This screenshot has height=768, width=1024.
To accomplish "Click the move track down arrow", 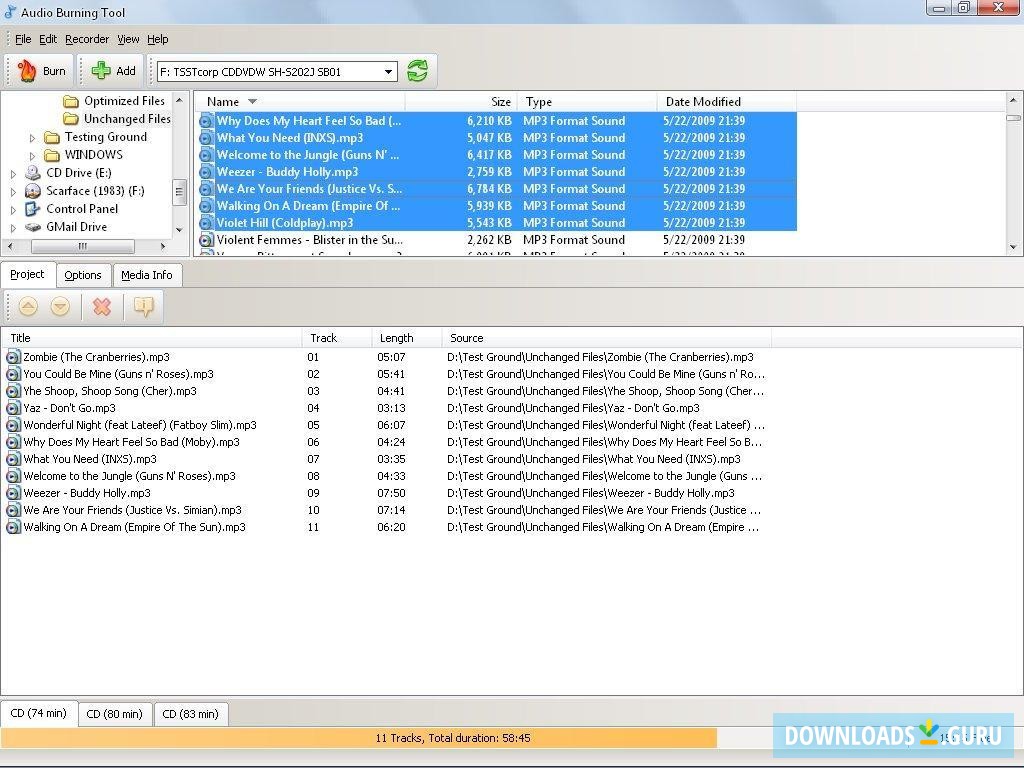I will point(60,306).
